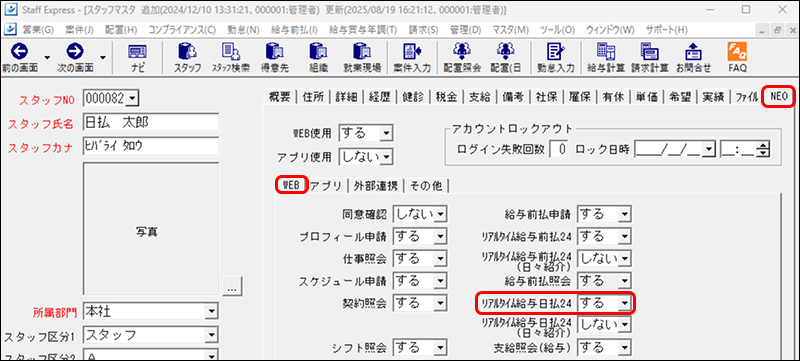Open the スタッフ区分1 dropdown

tap(211, 335)
